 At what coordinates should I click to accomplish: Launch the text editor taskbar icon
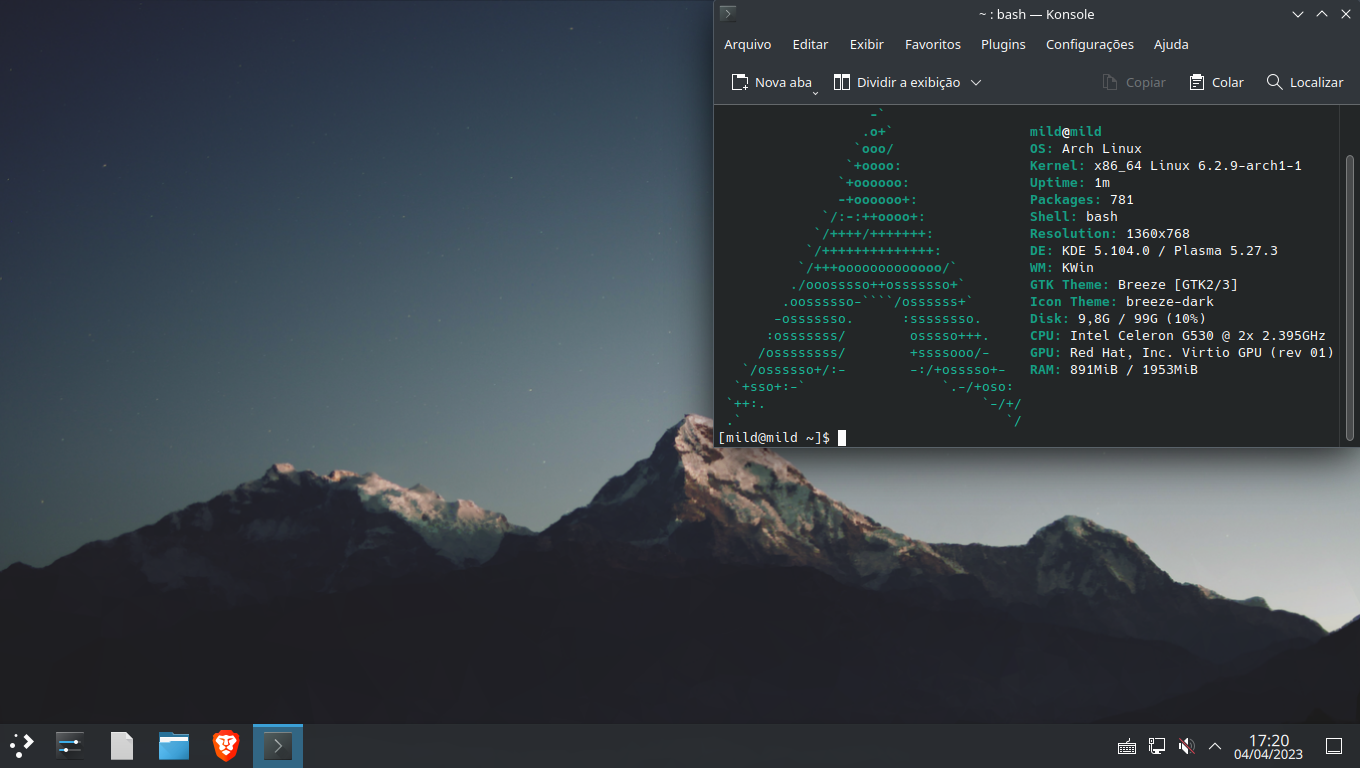point(122,745)
